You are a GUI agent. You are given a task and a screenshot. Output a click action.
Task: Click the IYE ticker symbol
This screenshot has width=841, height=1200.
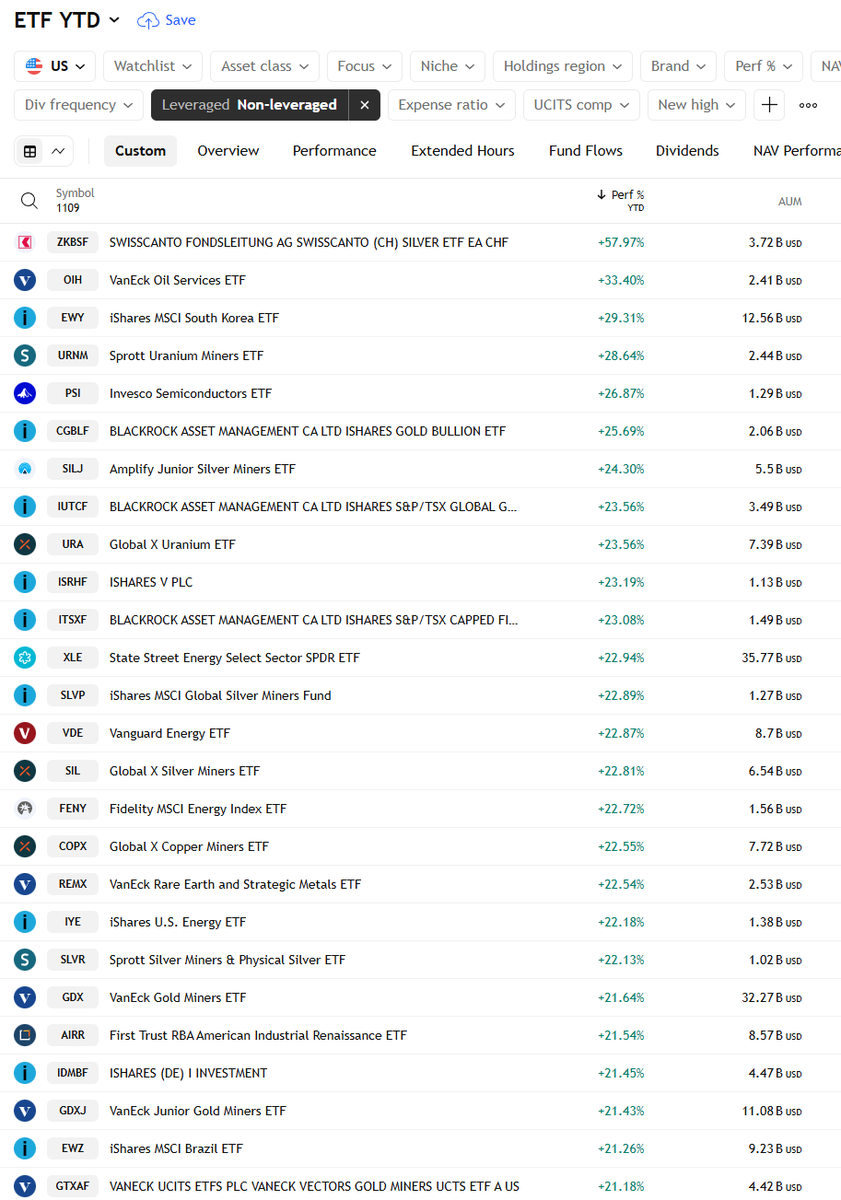coord(72,922)
